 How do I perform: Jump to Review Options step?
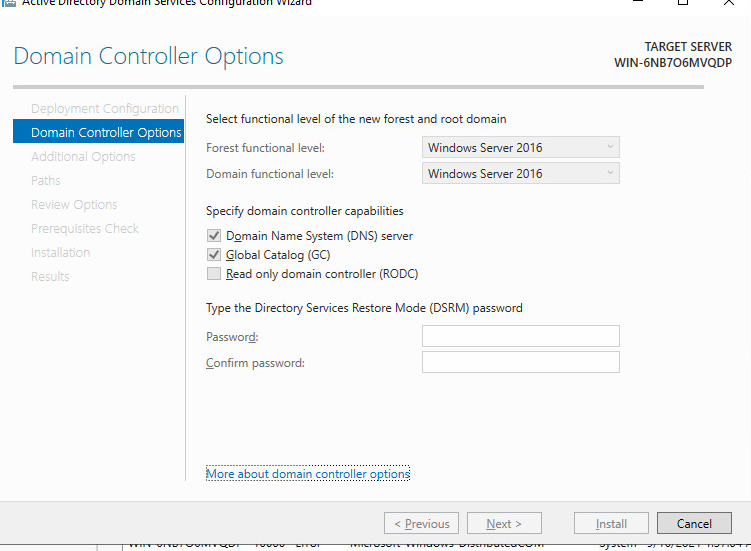coord(74,205)
